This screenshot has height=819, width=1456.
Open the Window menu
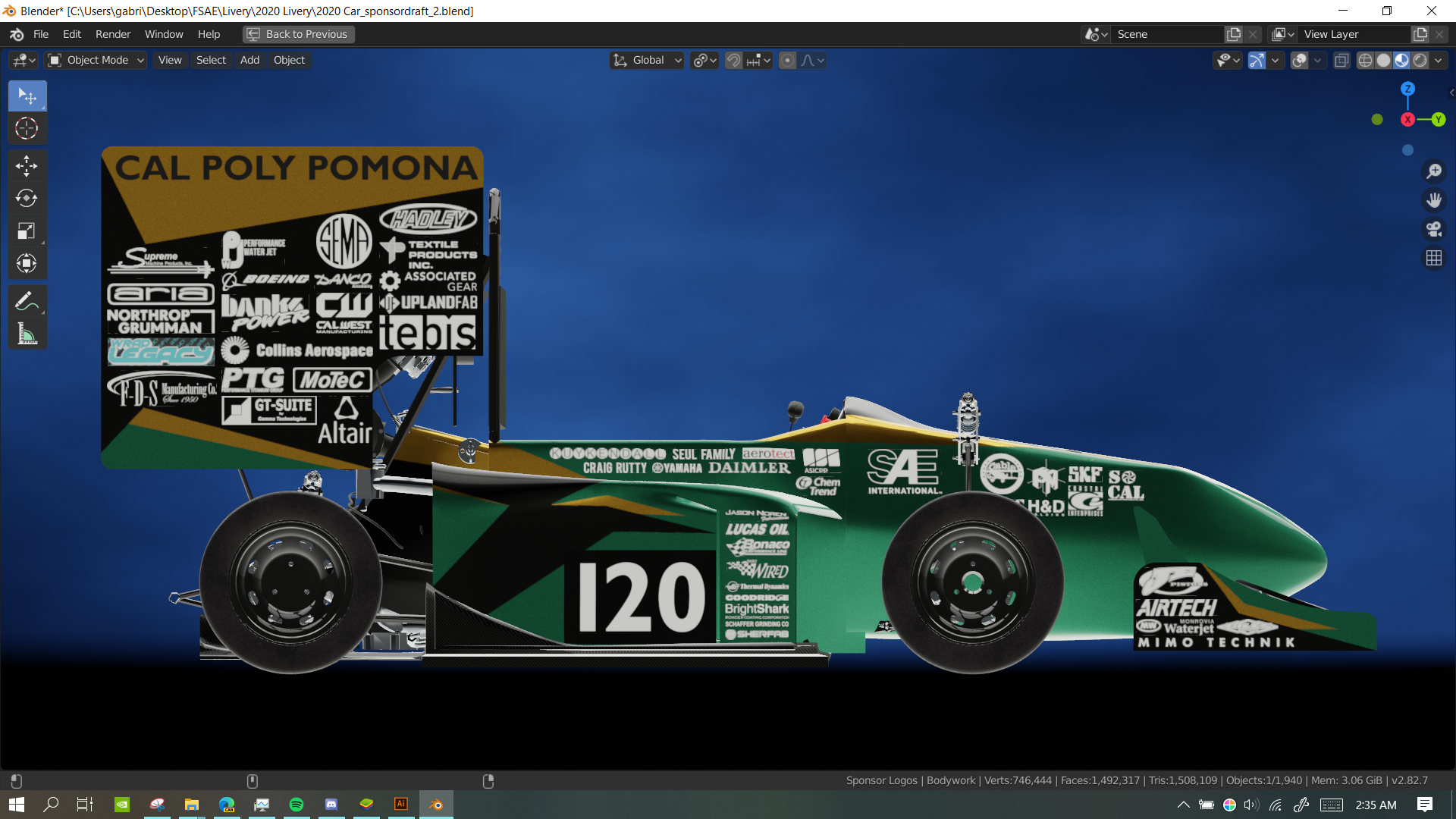point(164,34)
